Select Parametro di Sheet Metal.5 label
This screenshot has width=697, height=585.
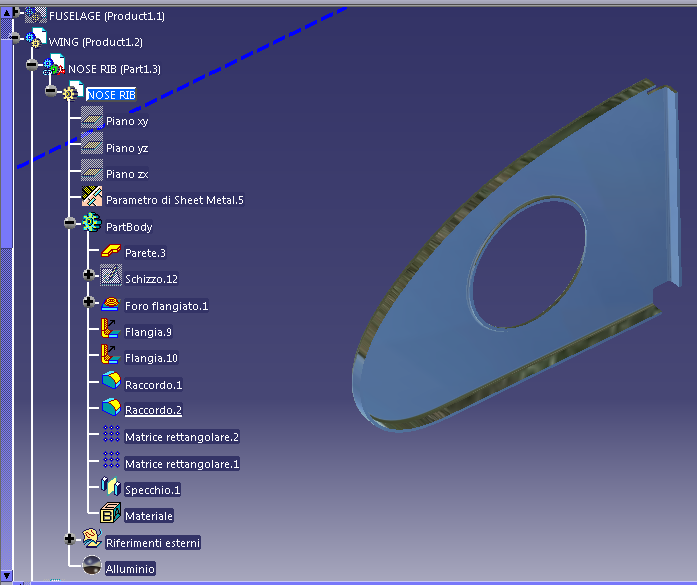coord(175,200)
